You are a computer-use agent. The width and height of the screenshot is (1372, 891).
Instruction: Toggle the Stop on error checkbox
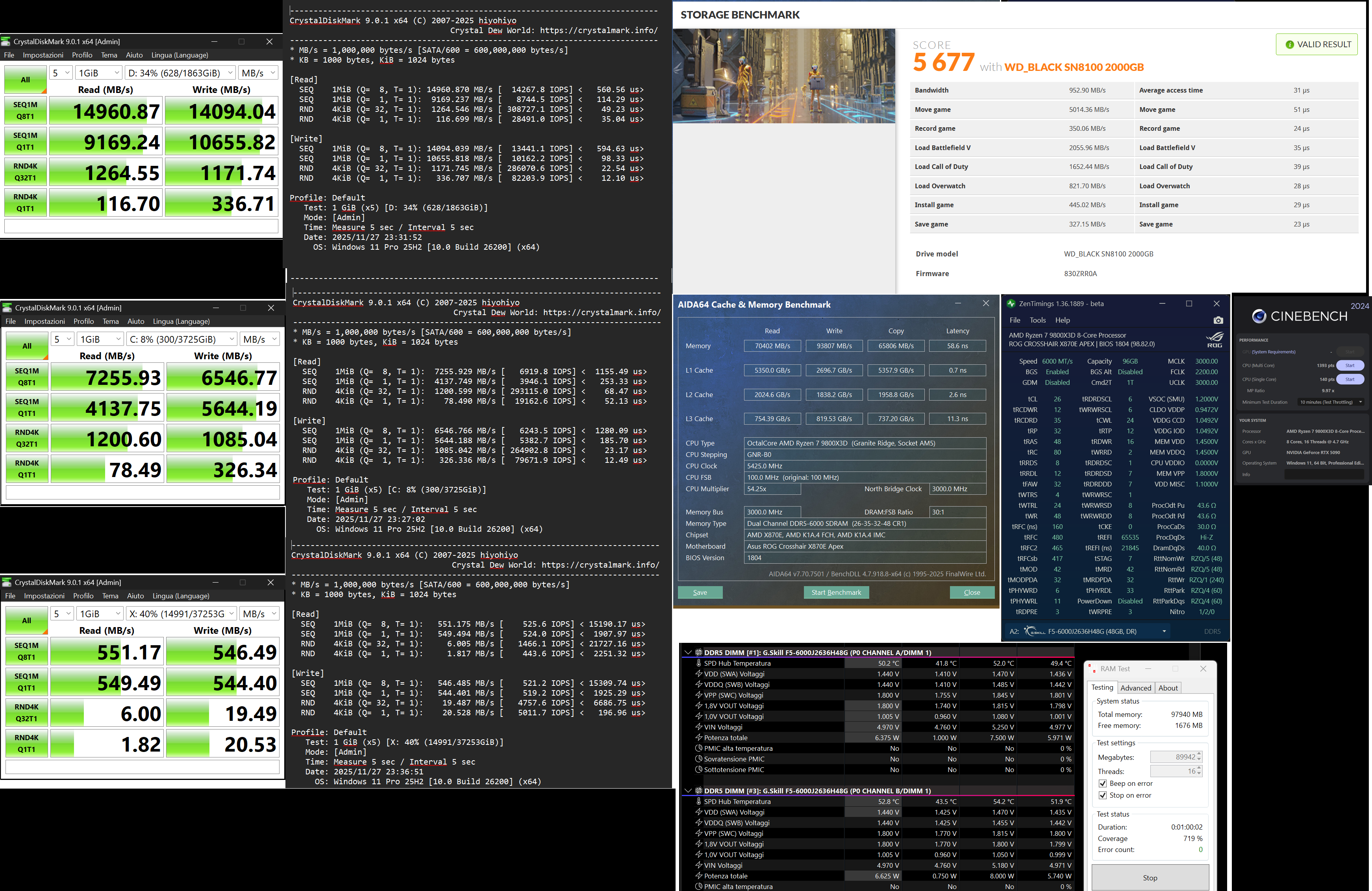[1102, 795]
